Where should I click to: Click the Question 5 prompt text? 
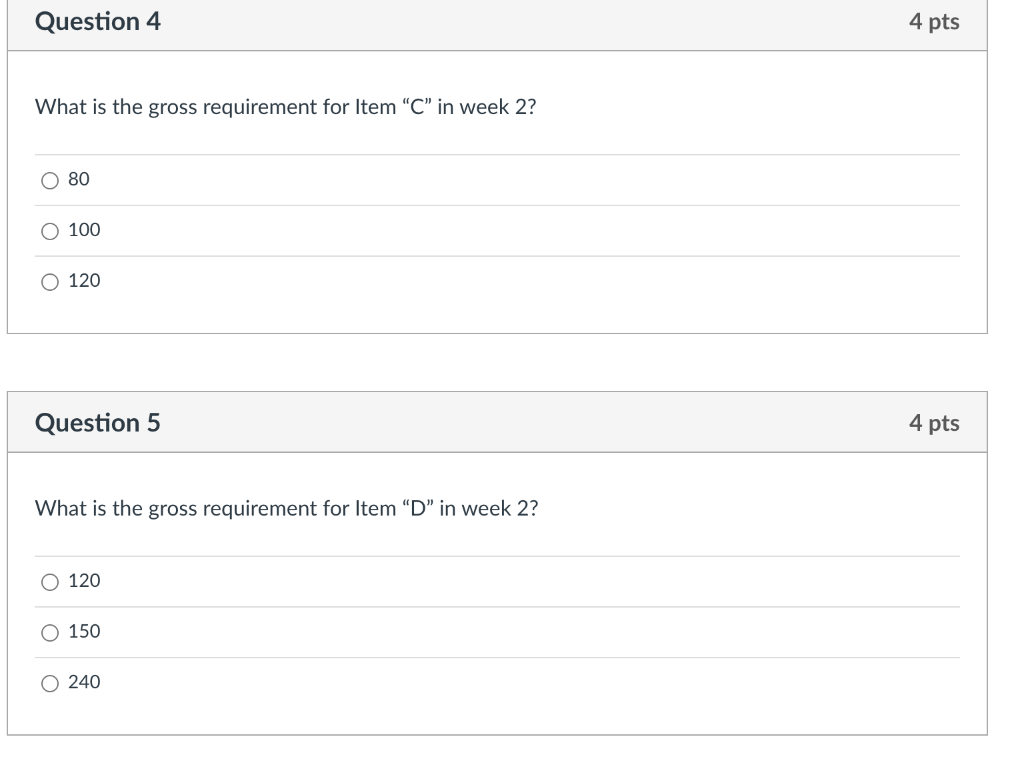pos(287,508)
